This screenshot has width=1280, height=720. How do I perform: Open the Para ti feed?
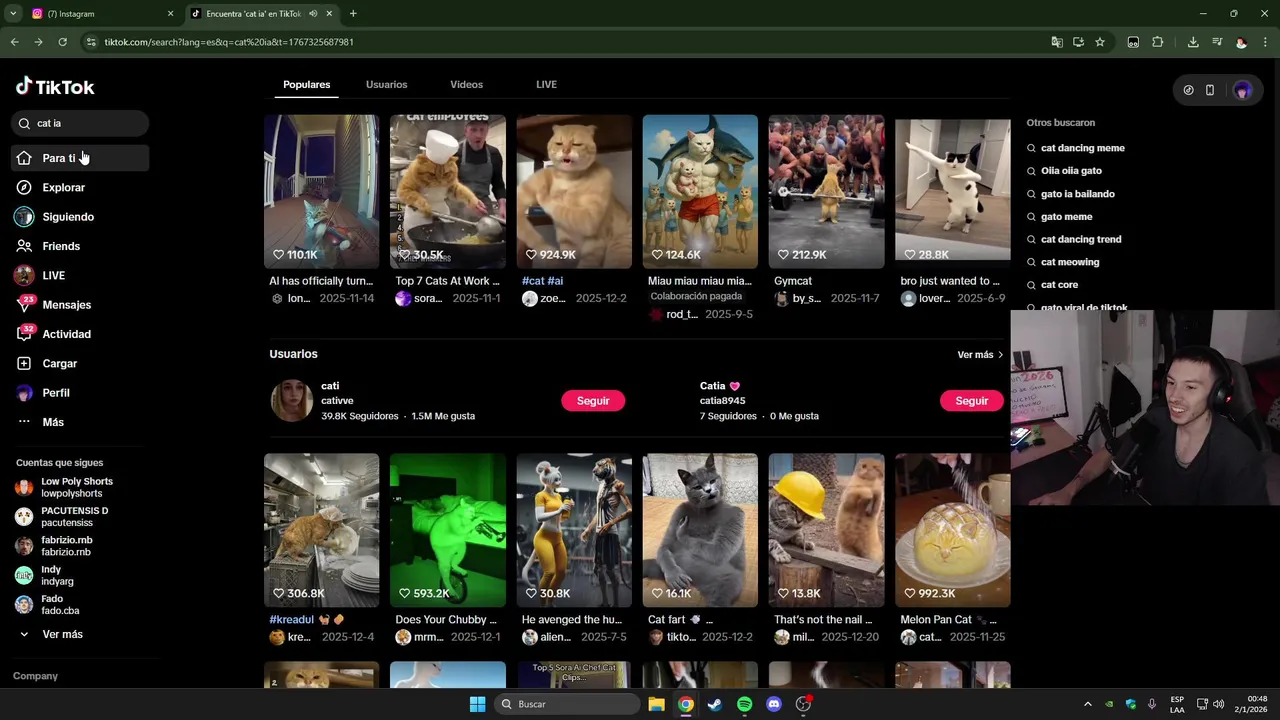pos(80,158)
